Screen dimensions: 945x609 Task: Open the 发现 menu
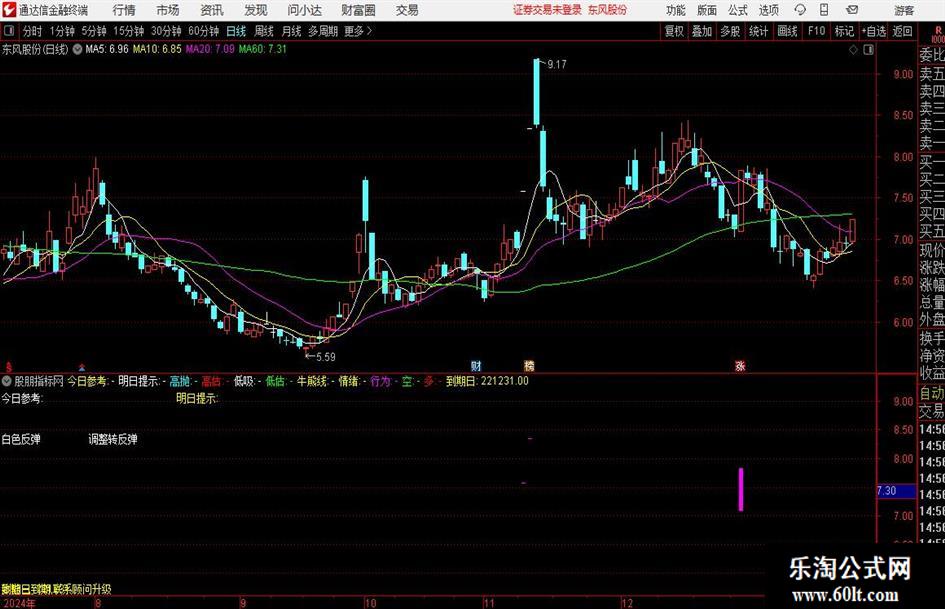click(256, 10)
